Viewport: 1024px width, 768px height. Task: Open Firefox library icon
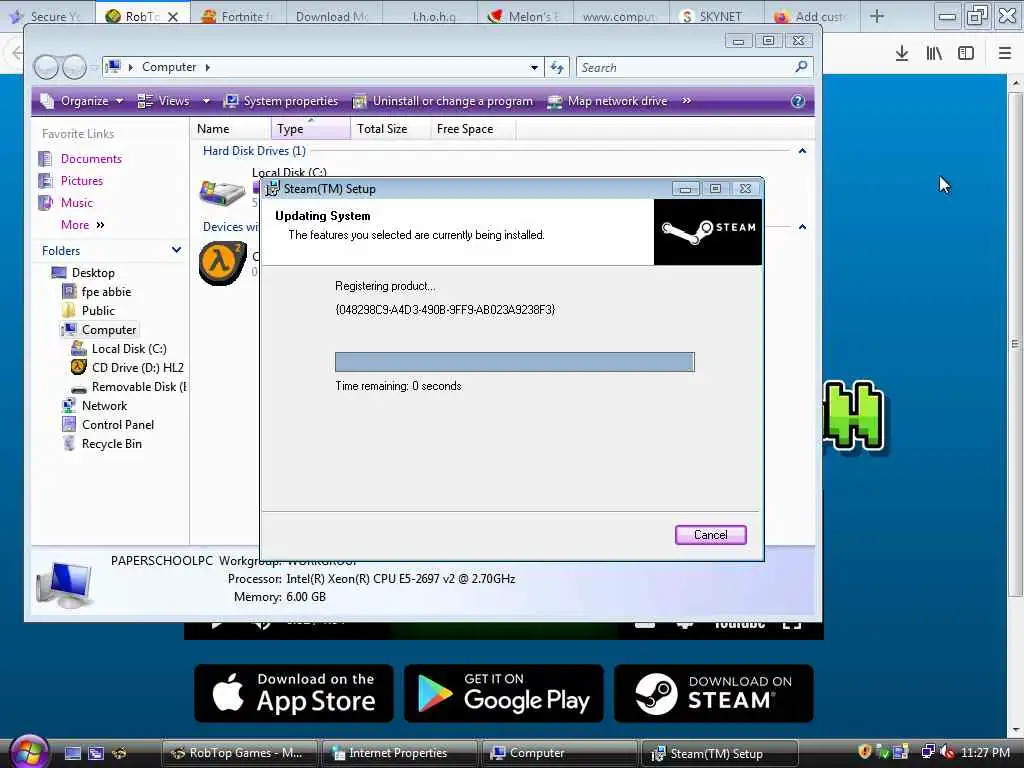[934, 54]
